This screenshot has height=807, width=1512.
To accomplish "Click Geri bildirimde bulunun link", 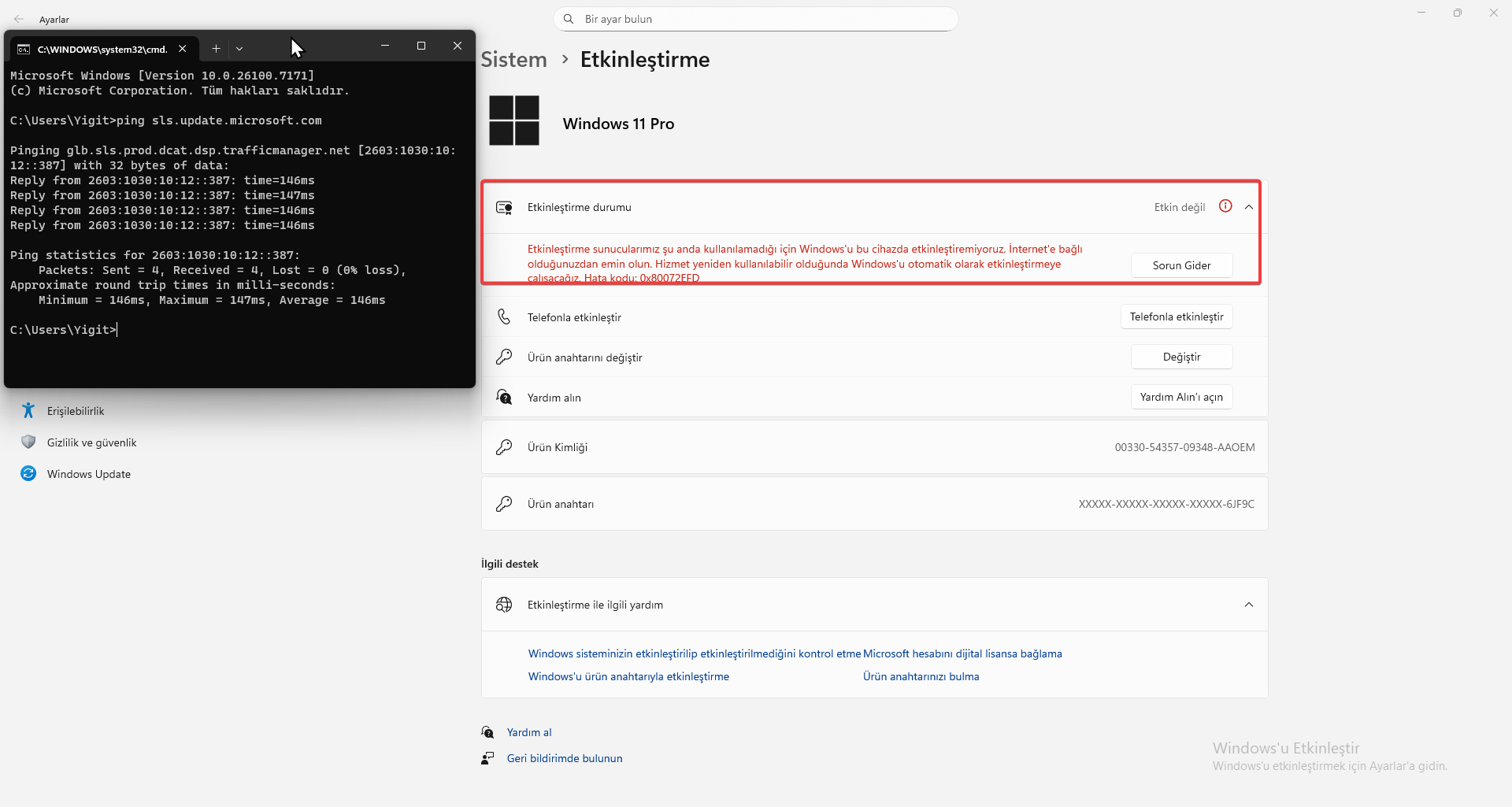I will [565, 758].
